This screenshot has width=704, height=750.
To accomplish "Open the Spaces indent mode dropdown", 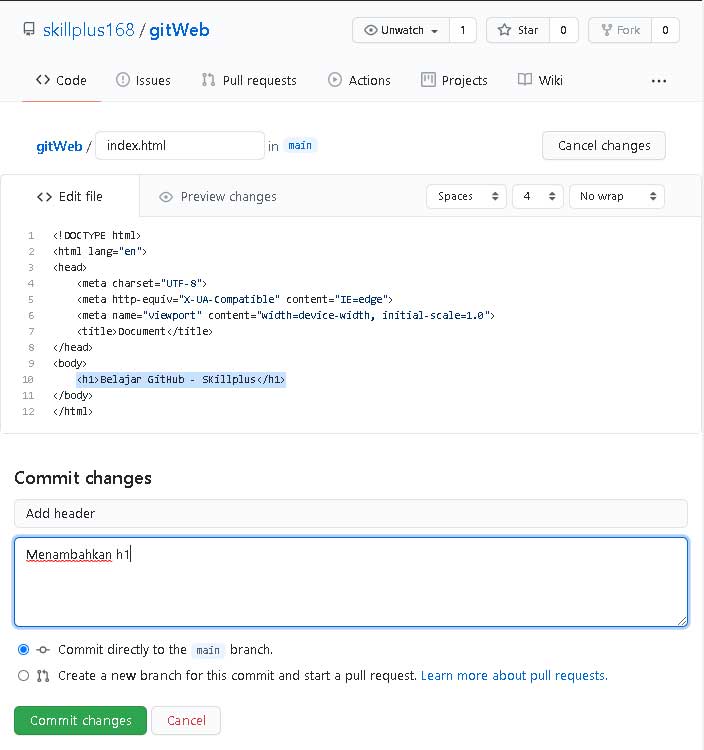I will point(466,196).
